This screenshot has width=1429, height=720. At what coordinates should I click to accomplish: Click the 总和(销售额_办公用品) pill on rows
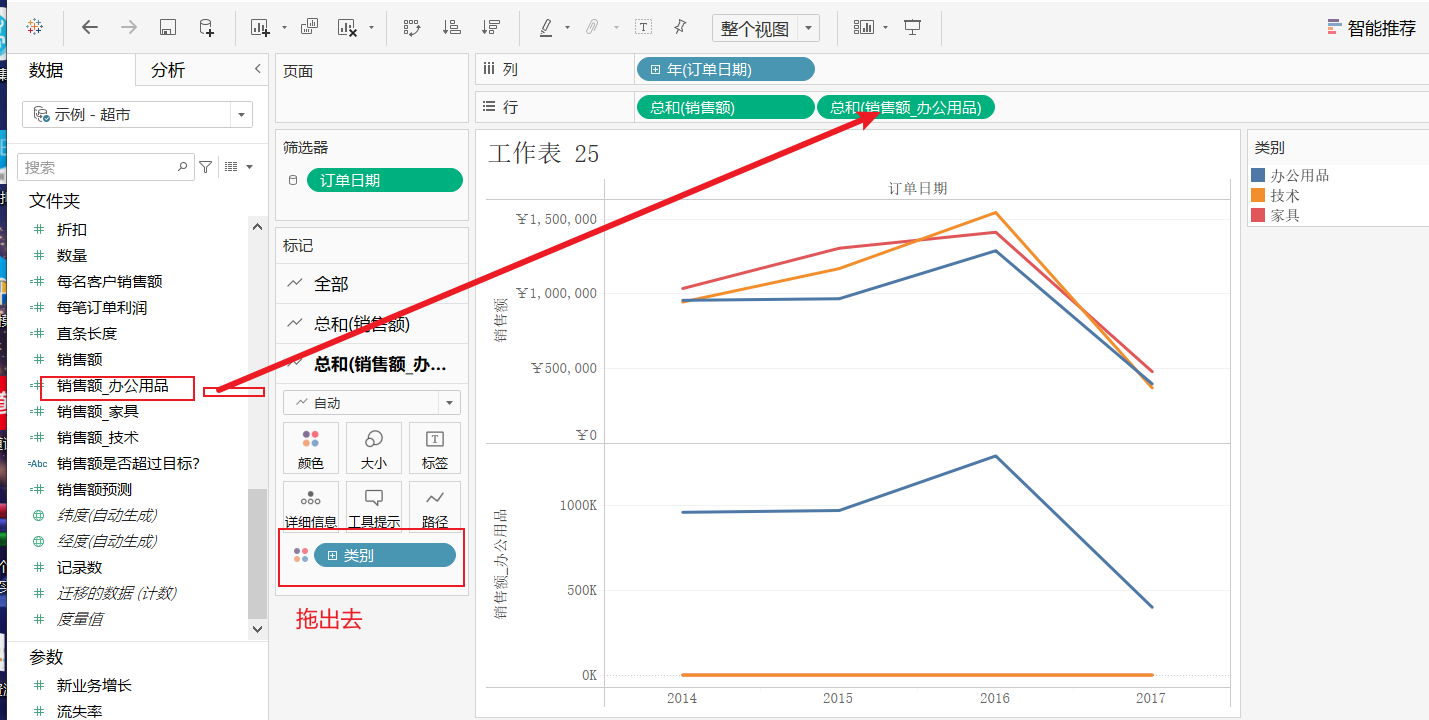pyautogui.click(x=906, y=108)
